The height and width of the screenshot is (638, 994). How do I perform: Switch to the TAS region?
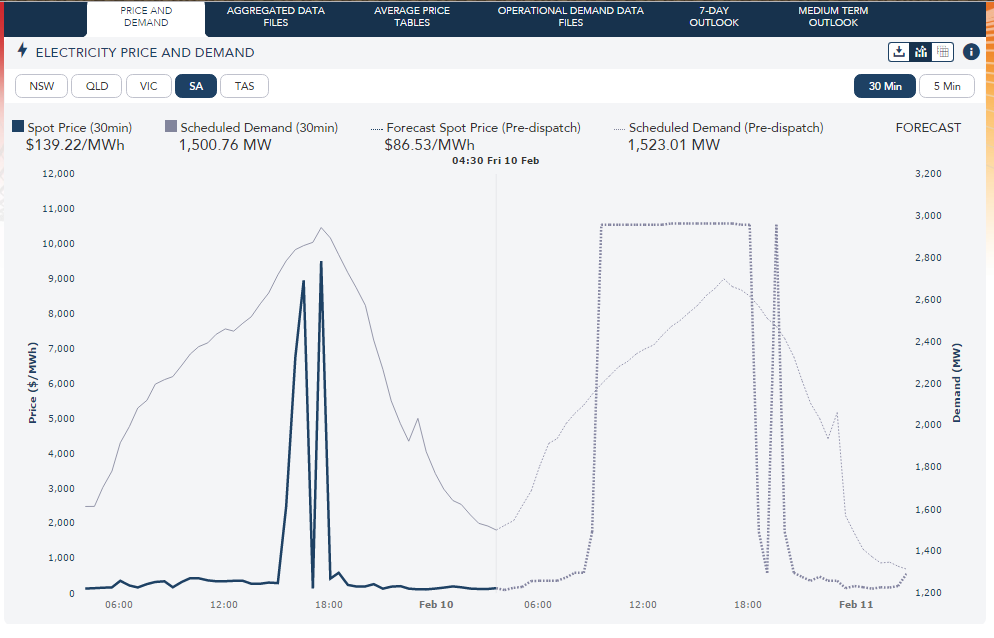point(244,86)
